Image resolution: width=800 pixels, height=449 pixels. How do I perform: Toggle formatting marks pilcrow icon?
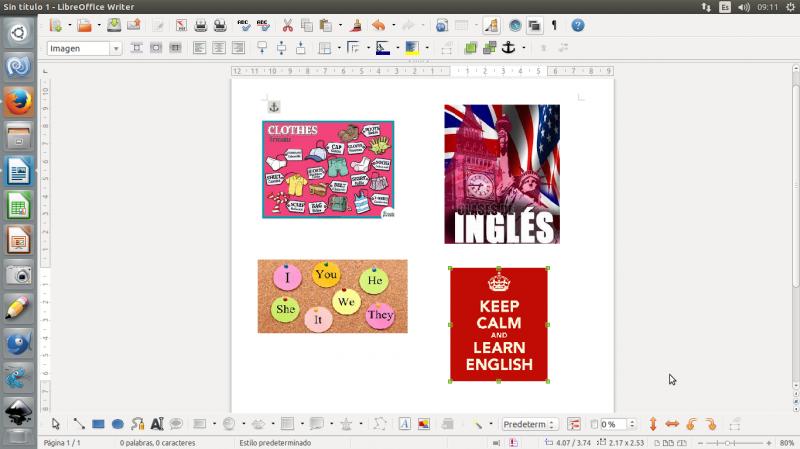pyautogui.click(x=555, y=25)
